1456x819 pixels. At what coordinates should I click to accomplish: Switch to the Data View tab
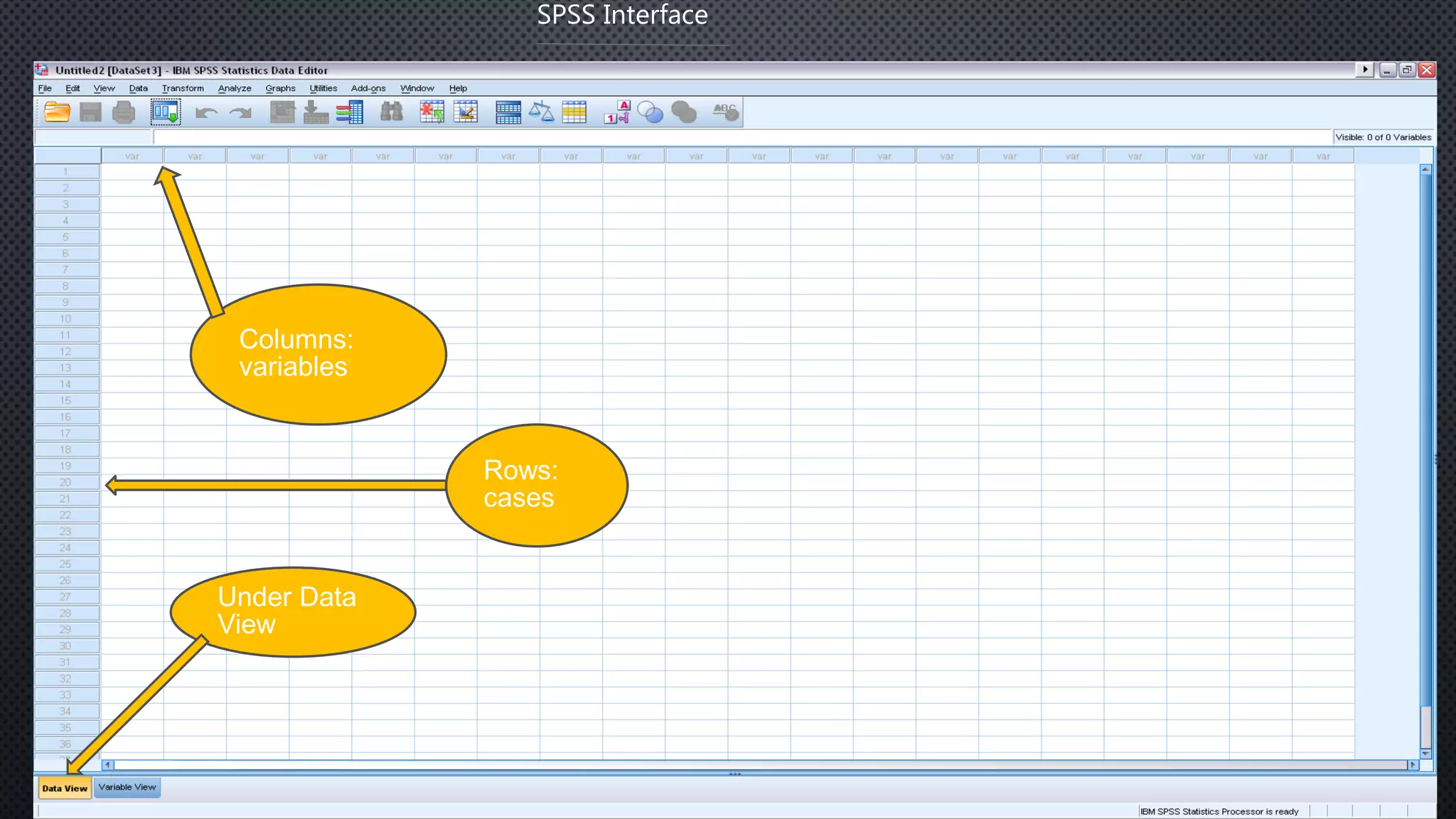(x=65, y=788)
